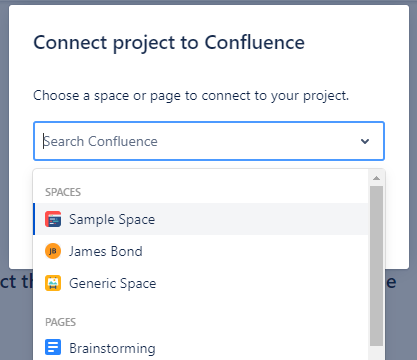Select the James Bond space
The width and height of the screenshot is (417, 360).
[201, 251]
